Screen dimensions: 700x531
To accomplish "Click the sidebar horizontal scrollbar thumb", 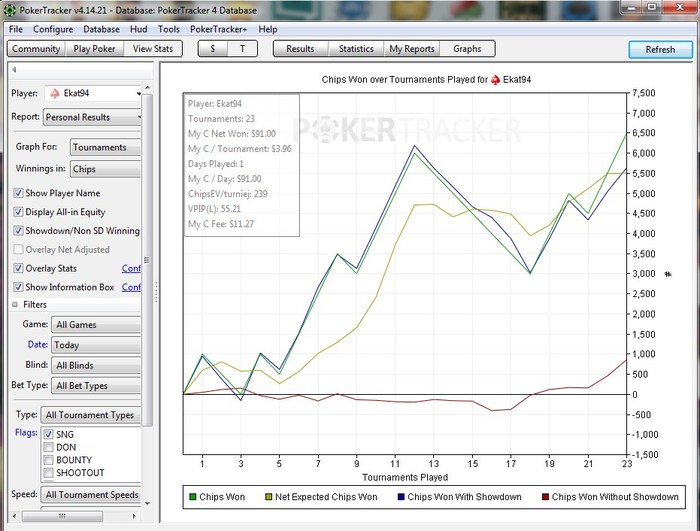I will tap(62, 516).
